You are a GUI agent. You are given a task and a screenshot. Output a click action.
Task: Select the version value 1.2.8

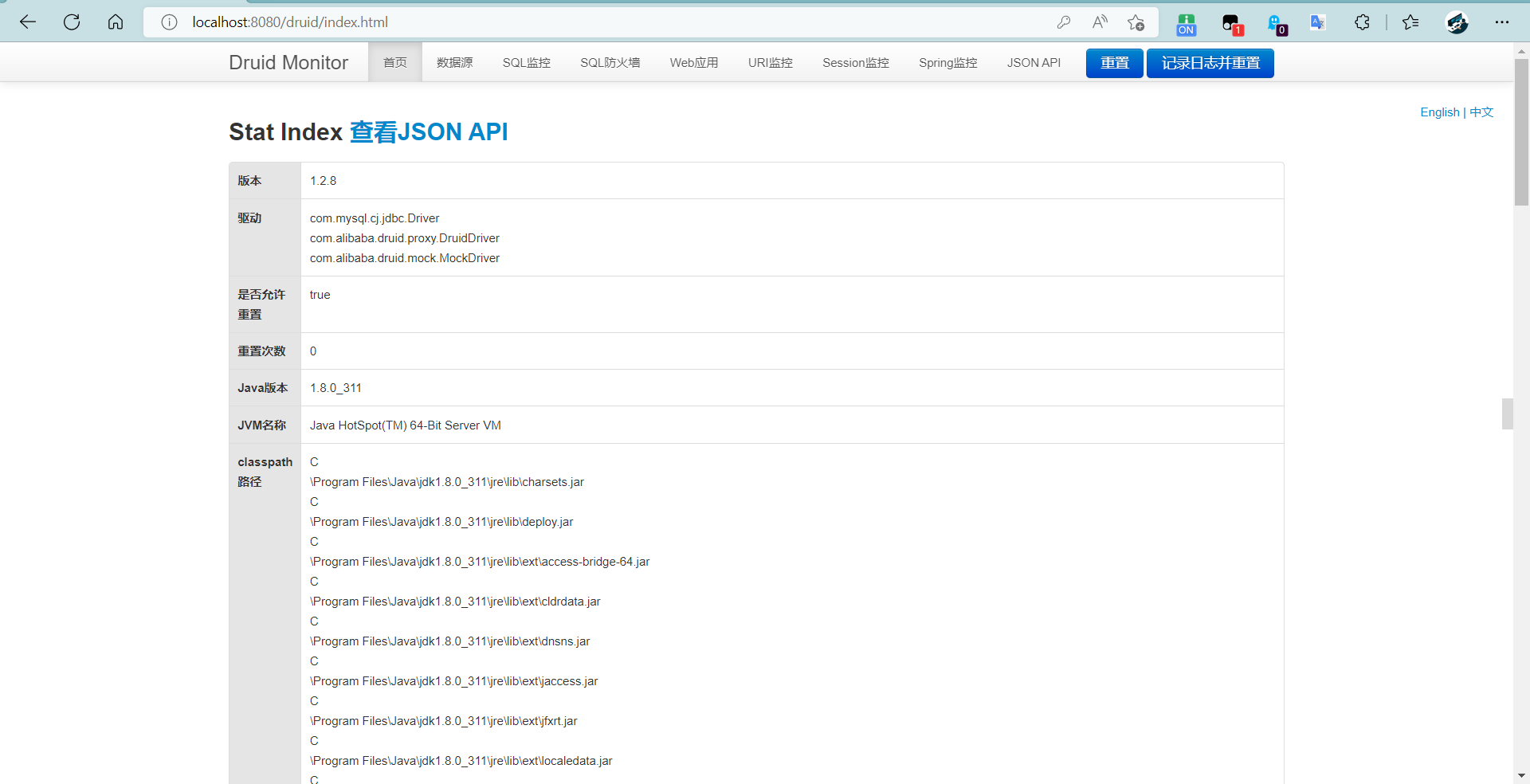(x=323, y=181)
